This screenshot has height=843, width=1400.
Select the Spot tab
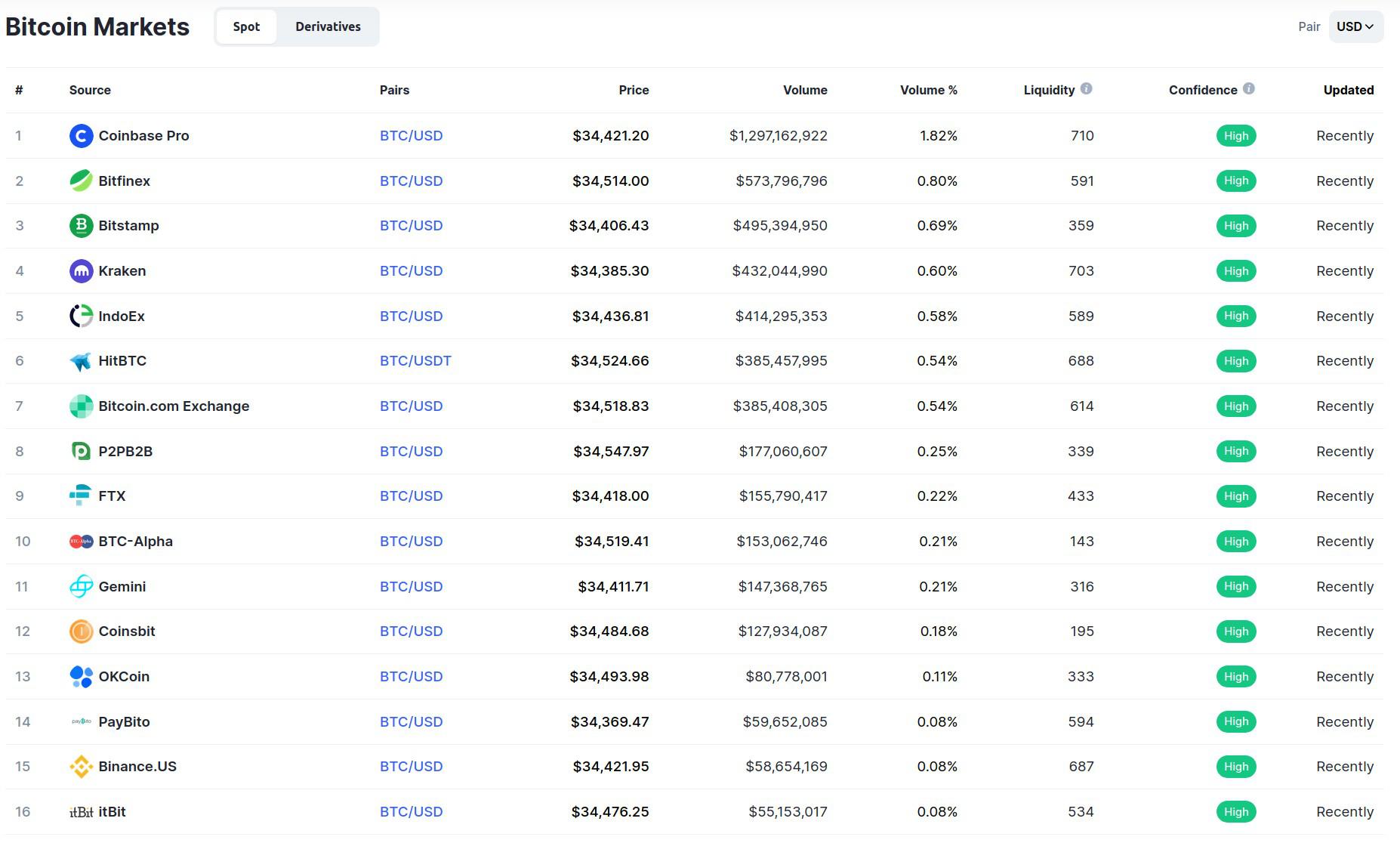click(246, 26)
